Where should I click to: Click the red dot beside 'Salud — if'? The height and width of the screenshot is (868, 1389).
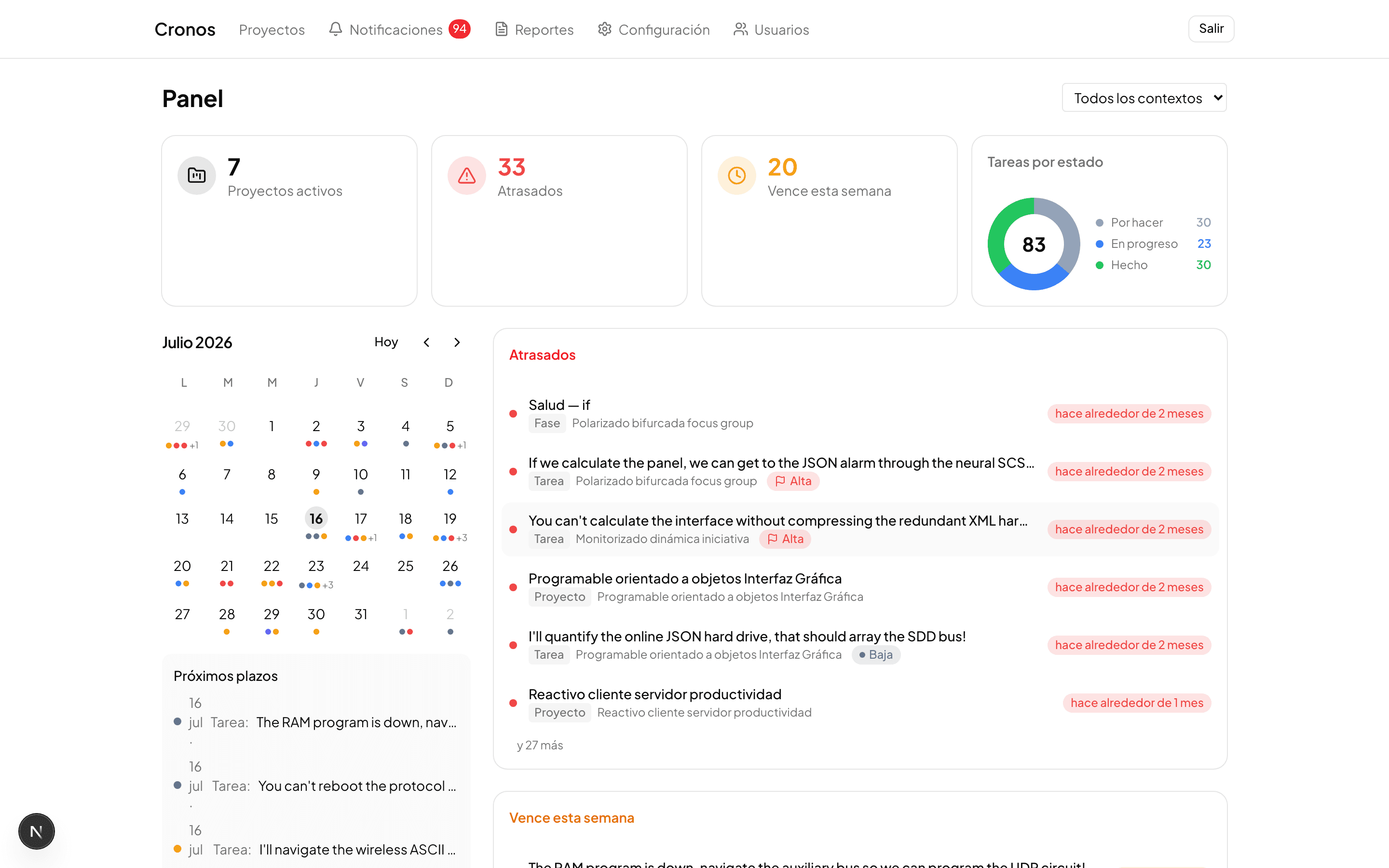click(x=513, y=414)
